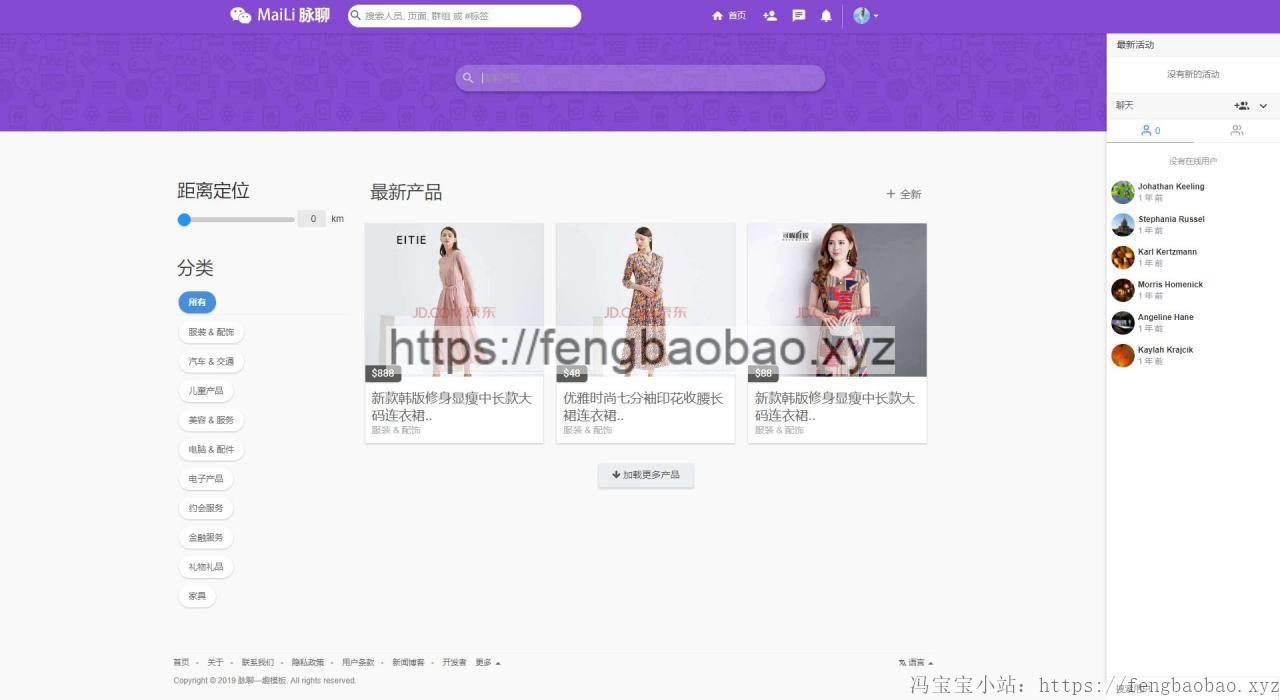Image resolution: width=1280 pixels, height=700 pixels.
Task: Select the 美容 & 服务 category
Action: [x=211, y=420]
